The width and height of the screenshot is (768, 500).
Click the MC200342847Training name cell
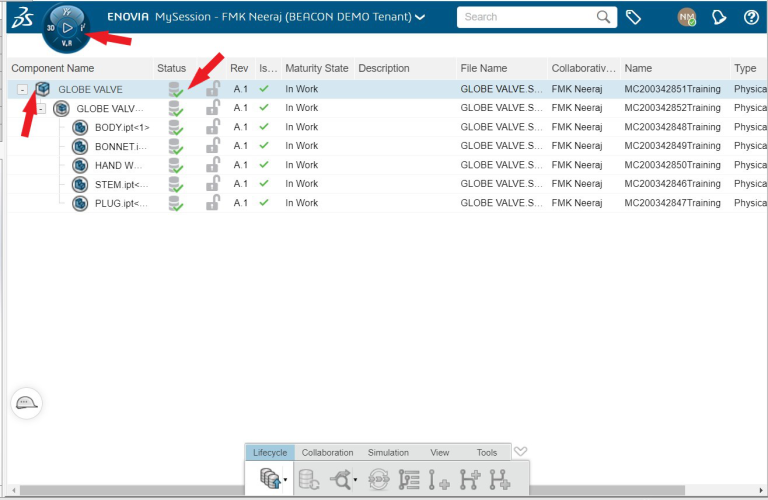[672, 203]
